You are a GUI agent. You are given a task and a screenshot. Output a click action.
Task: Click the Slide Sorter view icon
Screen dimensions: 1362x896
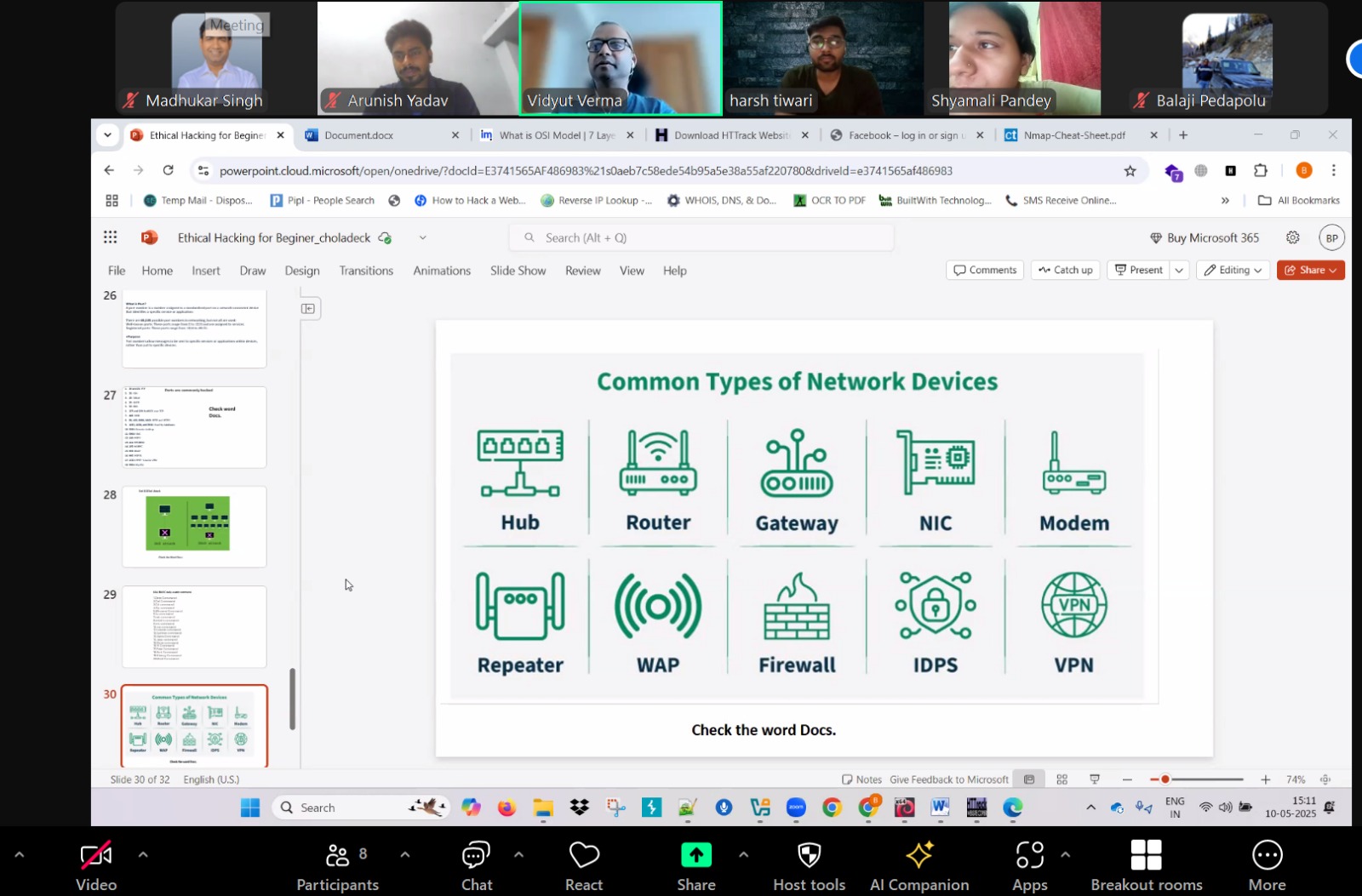click(x=1062, y=779)
